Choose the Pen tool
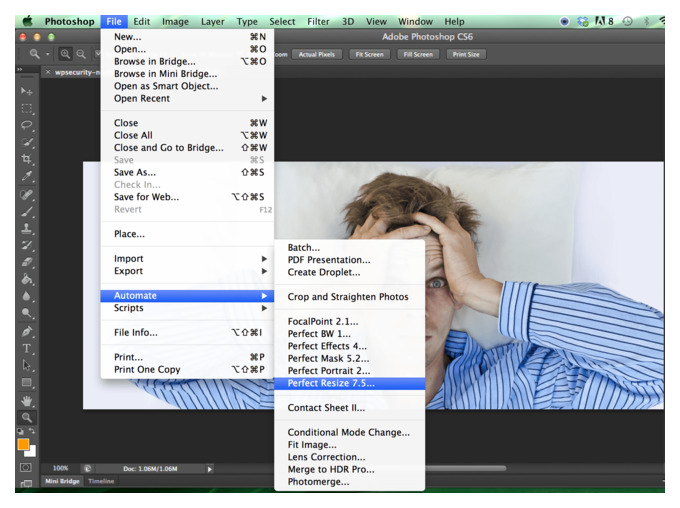Viewport: 680px width, 508px height. pyautogui.click(x=26, y=331)
